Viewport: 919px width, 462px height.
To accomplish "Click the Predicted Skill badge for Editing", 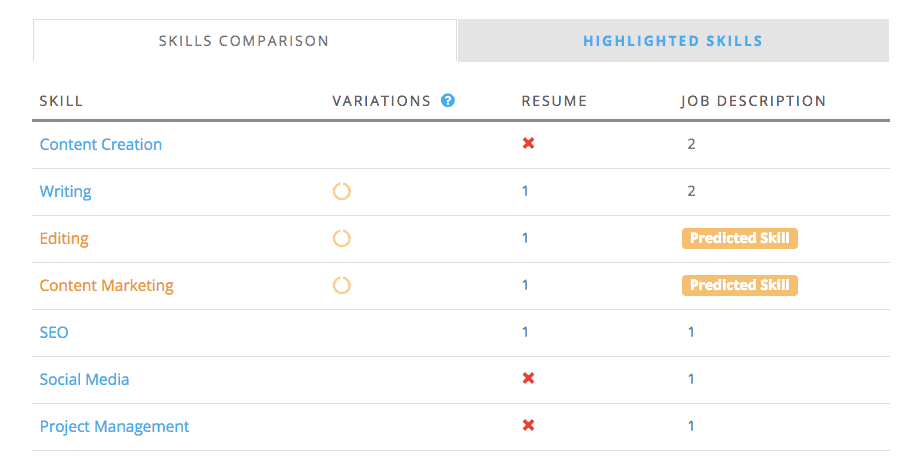I will point(740,238).
